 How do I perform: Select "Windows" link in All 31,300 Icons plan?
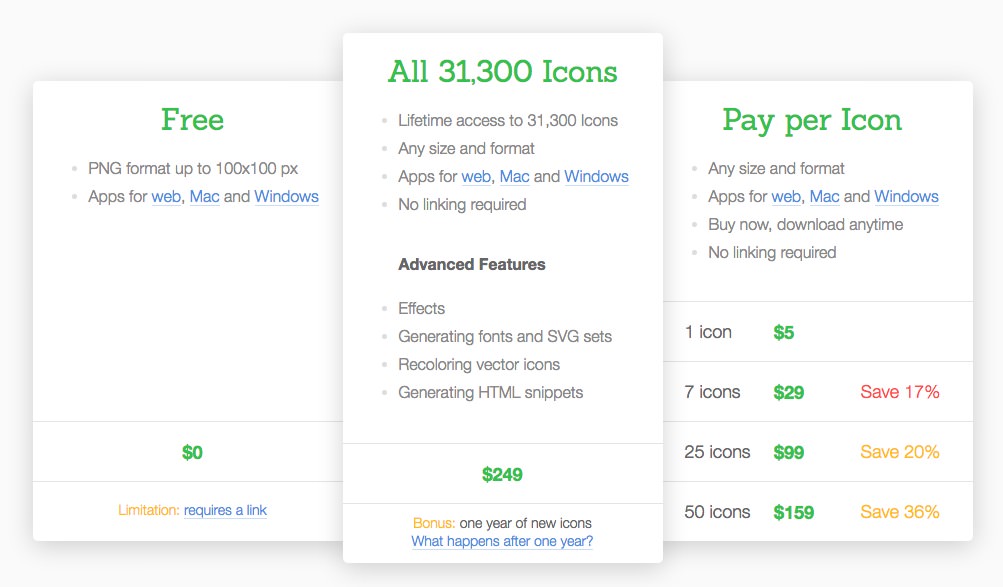(596, 177)
